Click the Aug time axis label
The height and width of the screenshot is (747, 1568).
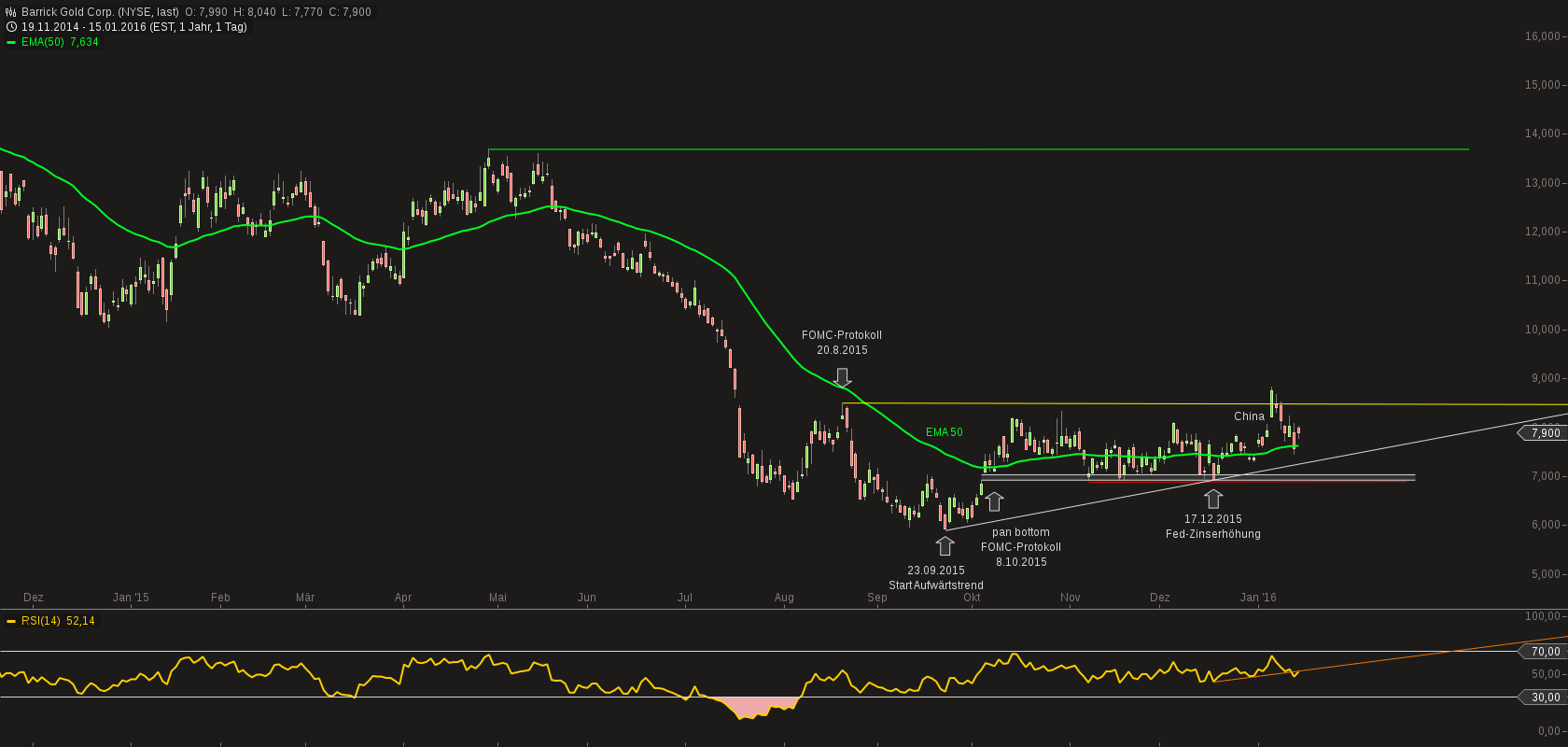coord(784,598)
